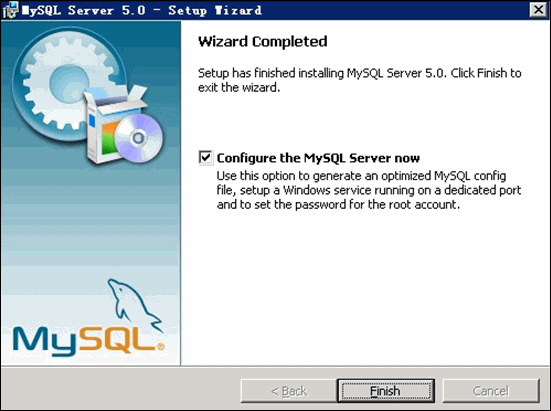This screenshot has height=411, width=551.
Task: Uncheck the Configure the MySQL Server now checkbox
Action: click(x=206, y=158)
